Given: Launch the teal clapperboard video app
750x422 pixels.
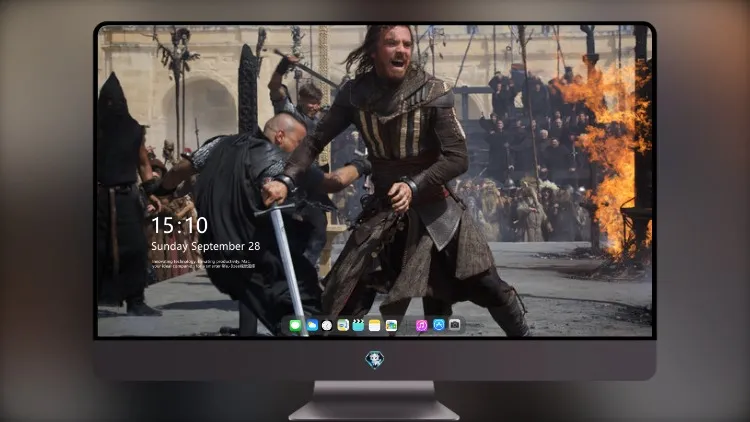Looking at the screenshot, I should pyautogui.click(x=358, y=325).
